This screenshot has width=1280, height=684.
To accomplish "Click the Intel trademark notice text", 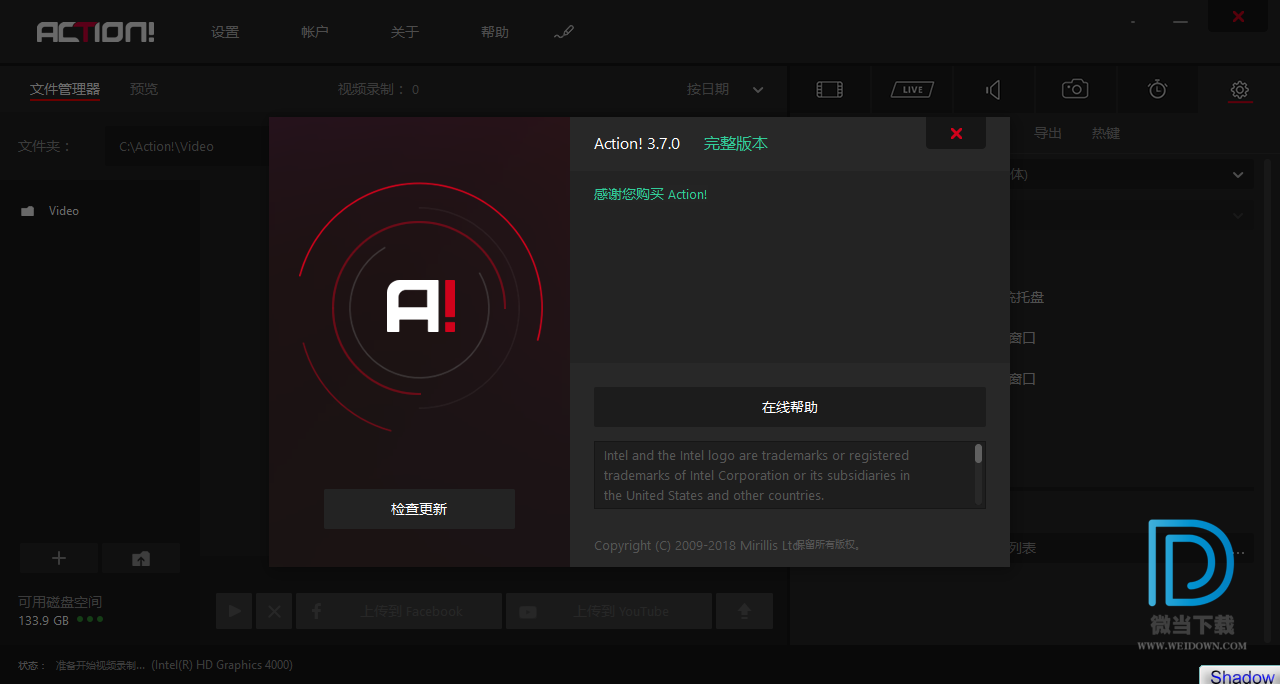I will [x=757, y=475].
